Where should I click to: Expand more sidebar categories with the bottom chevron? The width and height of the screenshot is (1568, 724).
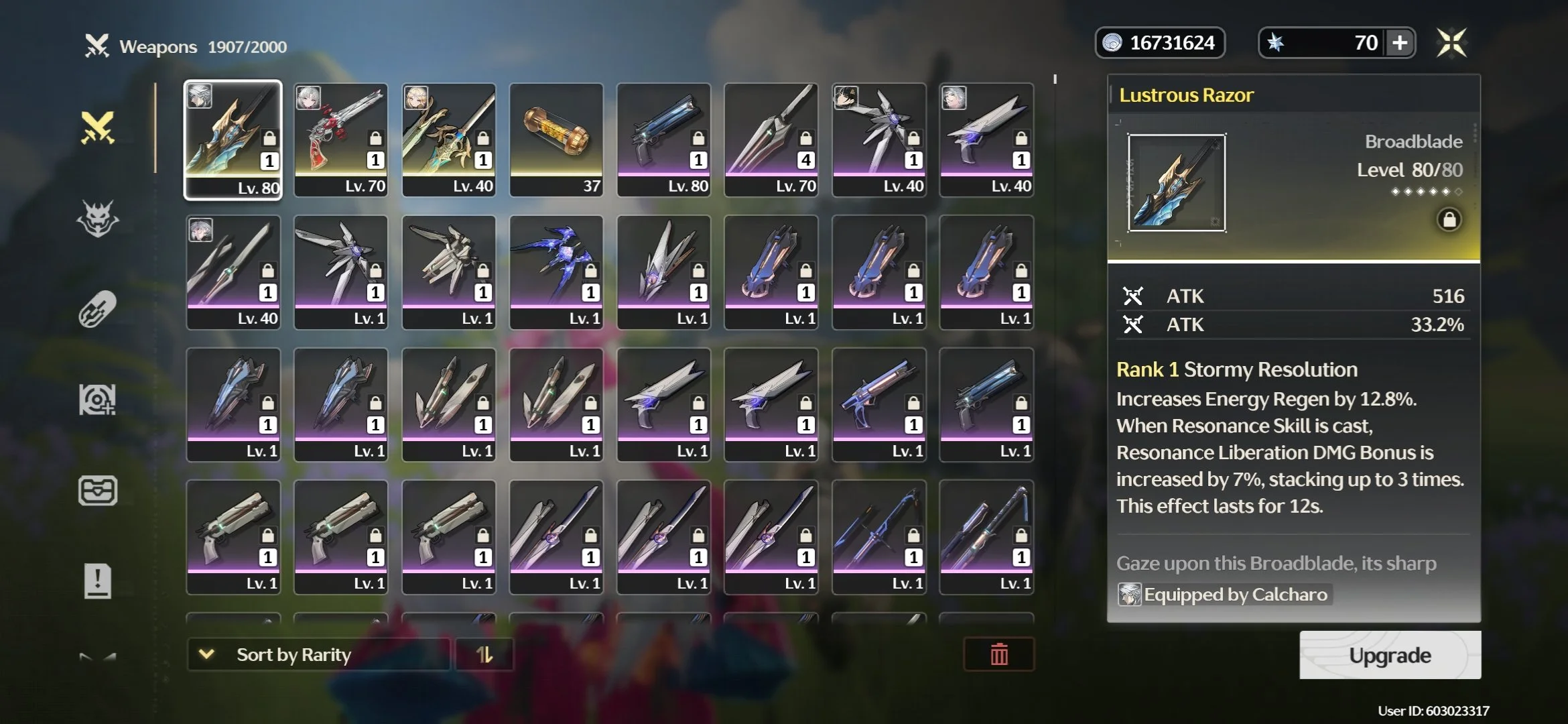pos(98,657)
